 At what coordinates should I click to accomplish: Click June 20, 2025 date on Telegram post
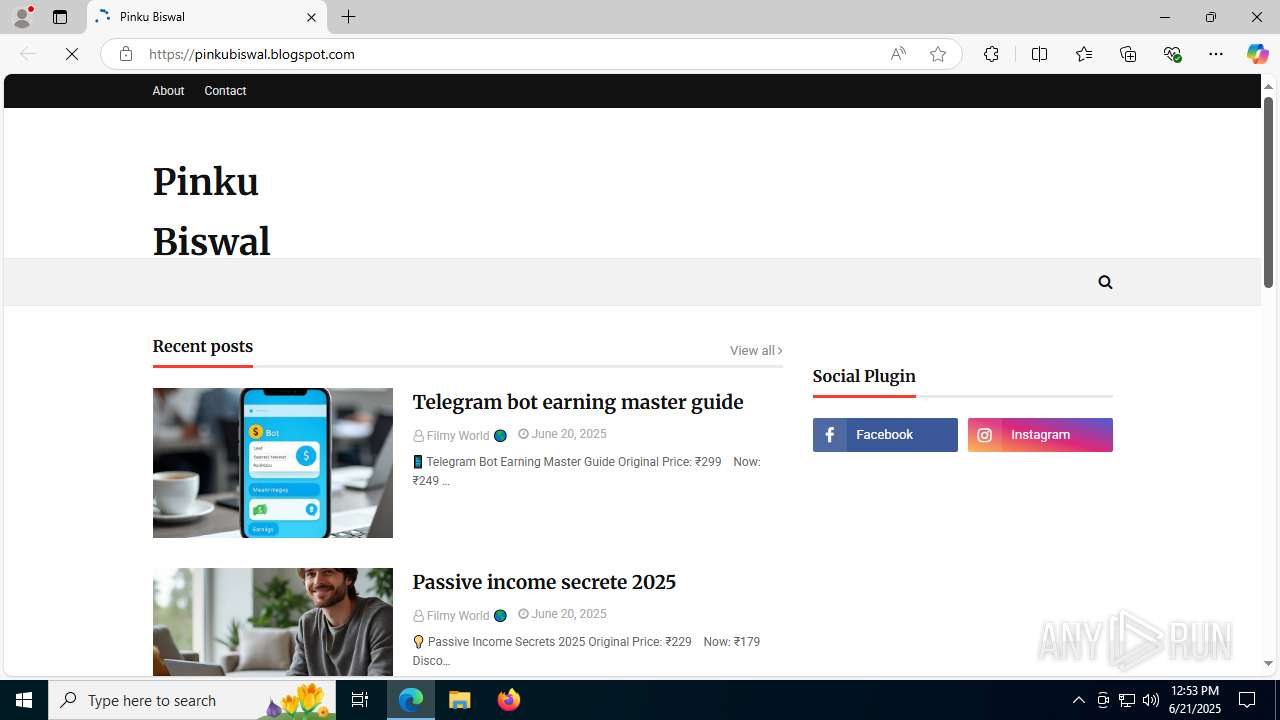coord(562,434)
